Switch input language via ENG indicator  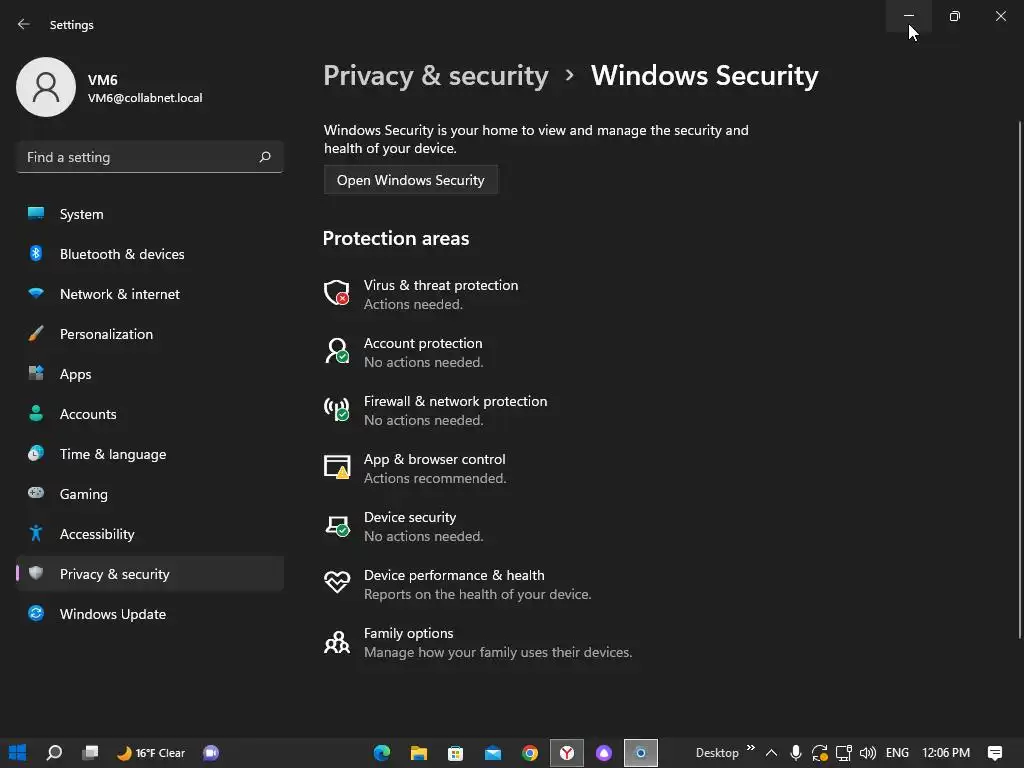[897, 753]
